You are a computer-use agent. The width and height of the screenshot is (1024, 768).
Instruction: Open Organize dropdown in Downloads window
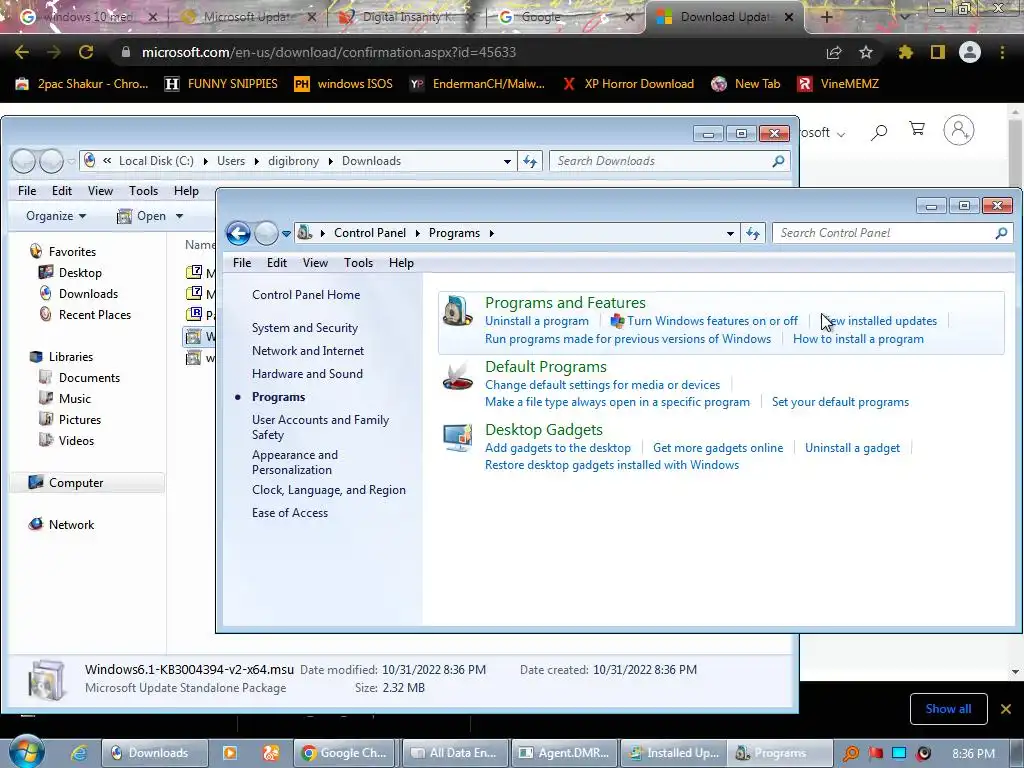(x=56, y=216)
